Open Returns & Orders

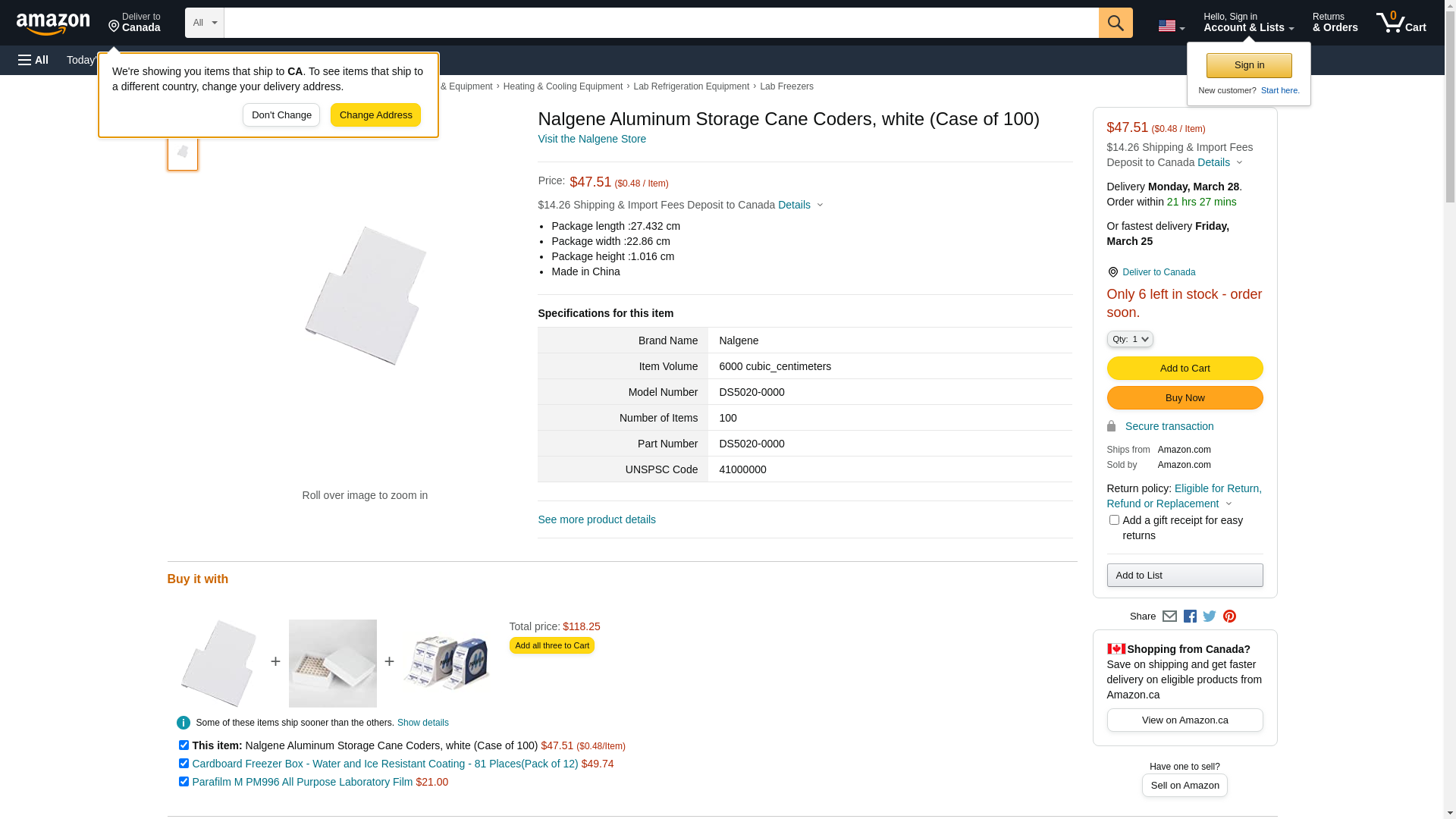[1335, 23]
